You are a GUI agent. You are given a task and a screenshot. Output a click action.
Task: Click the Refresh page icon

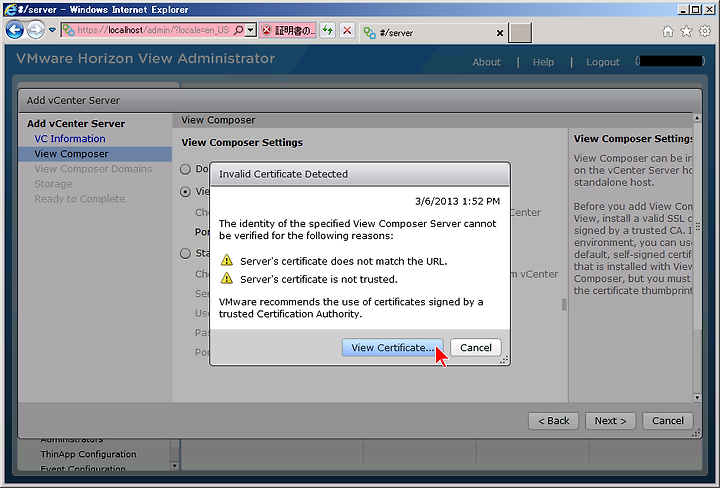click(327, 31)
